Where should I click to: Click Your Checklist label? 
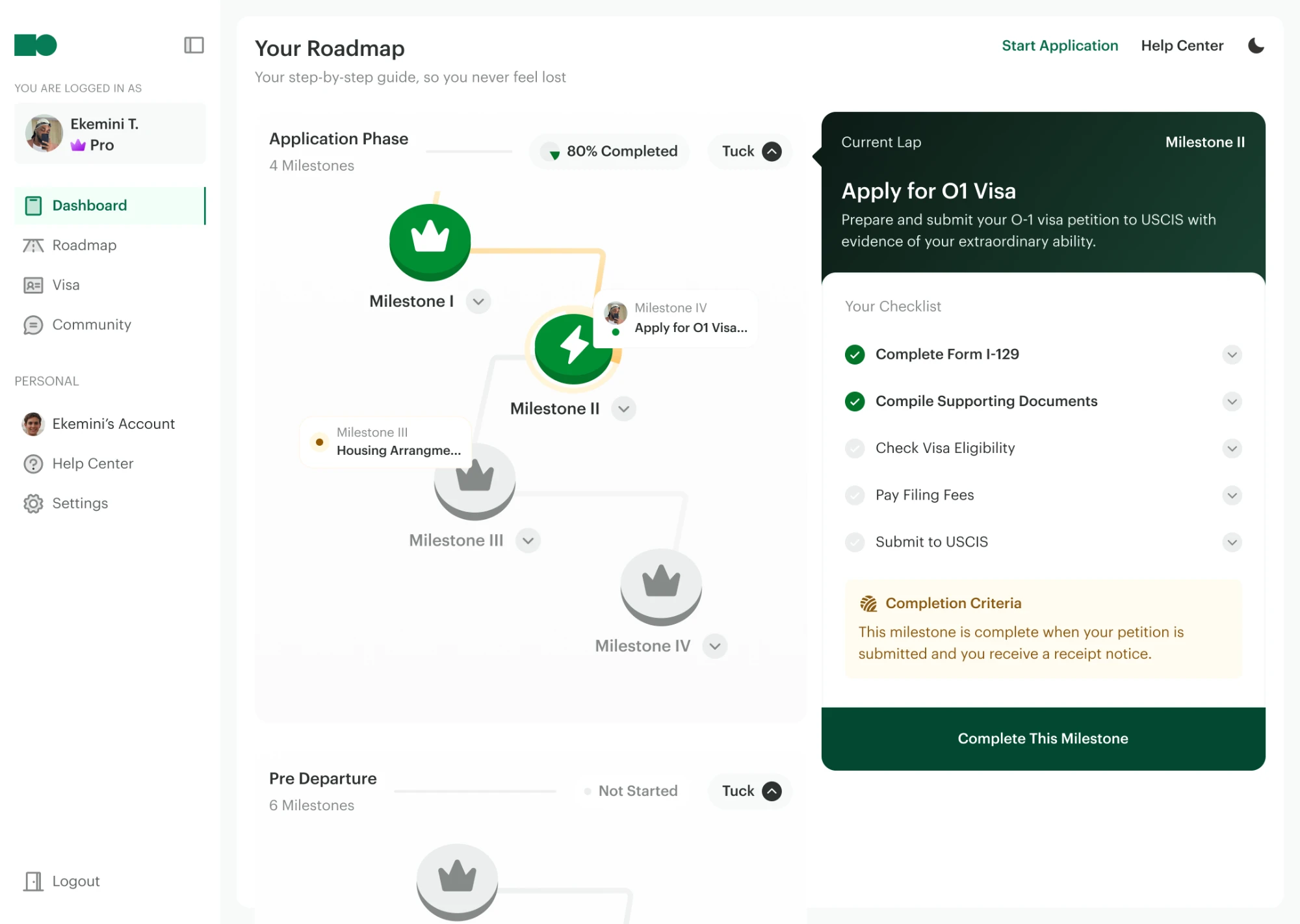(x=892, y=307)
